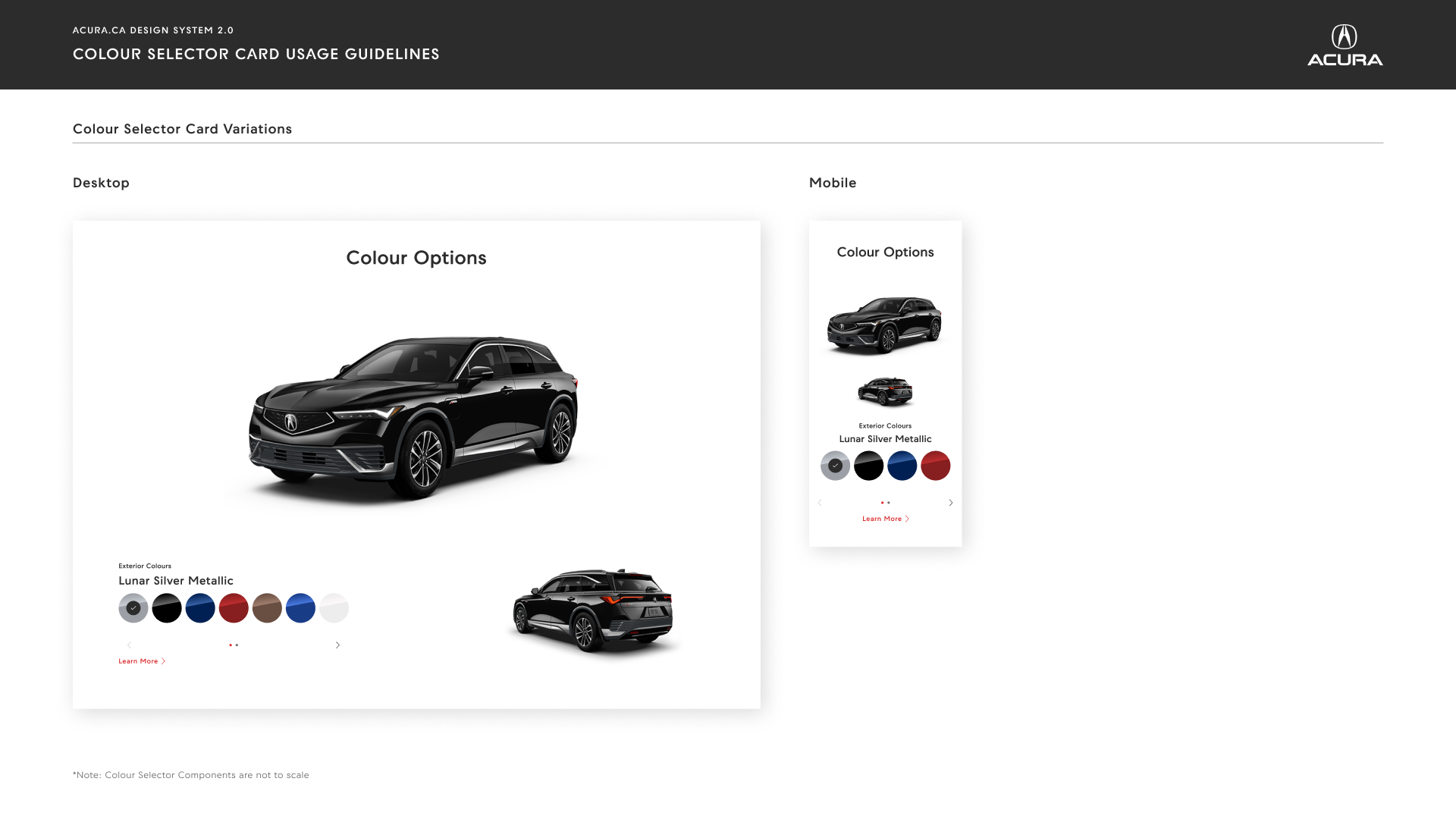The height and width of the screenshot is (819, 1456).
Task: Click the desktop 'Colour Options' heading
Action: 416,258
